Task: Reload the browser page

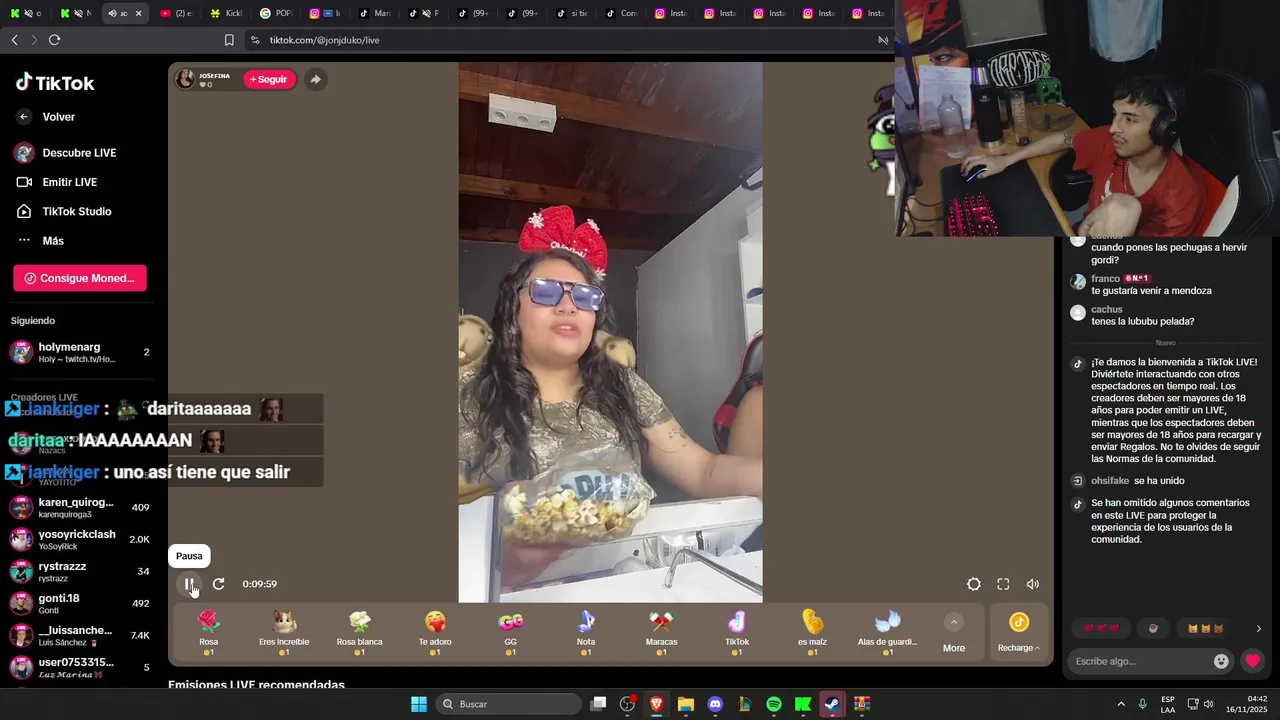Action: coord(54,40)
